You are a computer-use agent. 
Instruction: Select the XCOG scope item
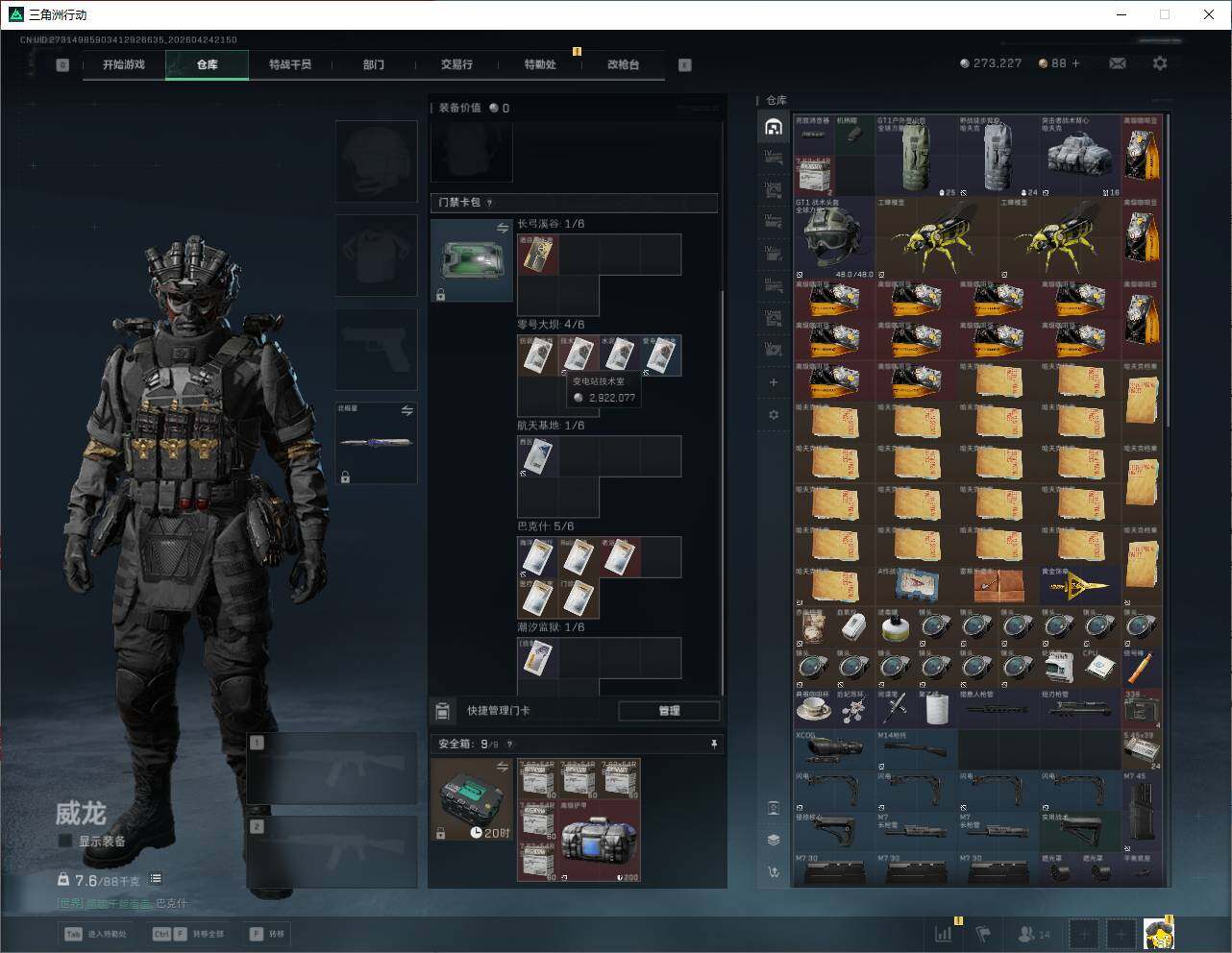tap(834, 749)
